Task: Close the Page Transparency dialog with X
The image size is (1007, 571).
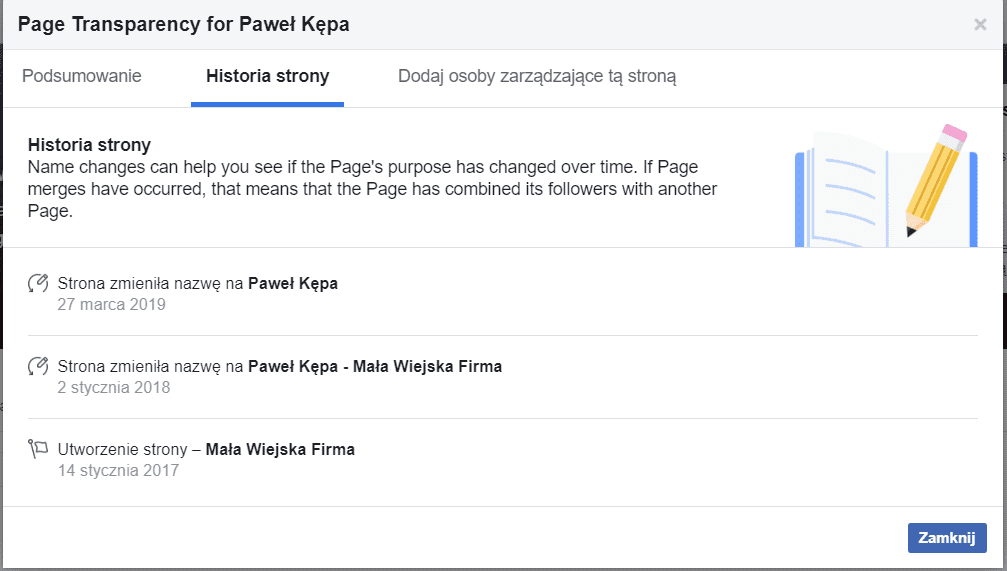Action: tap(980, 25)
